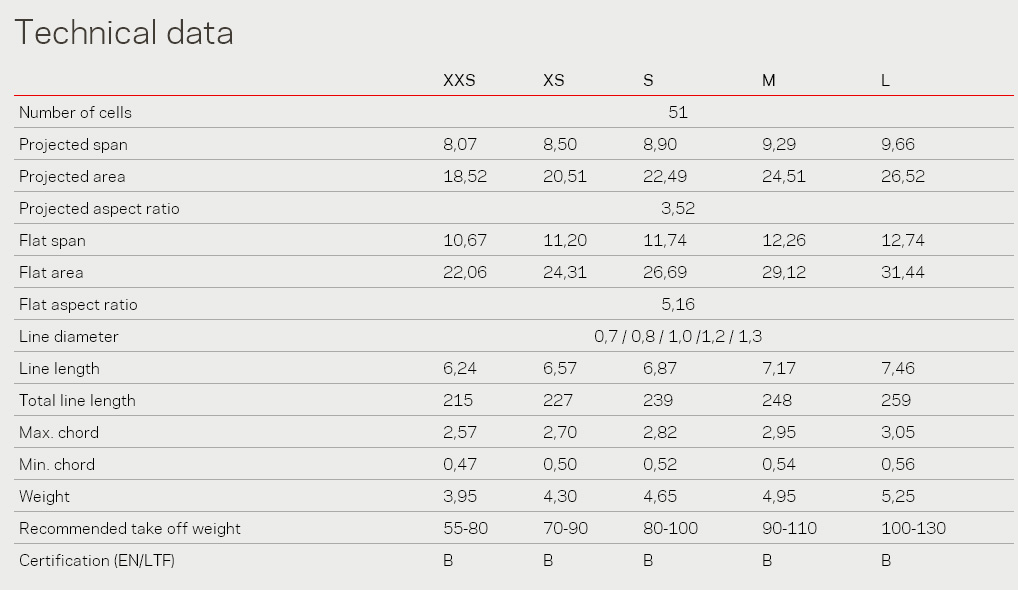Click Max. chord value 3,05
The image size is (1018, 590).
(898, 432)
